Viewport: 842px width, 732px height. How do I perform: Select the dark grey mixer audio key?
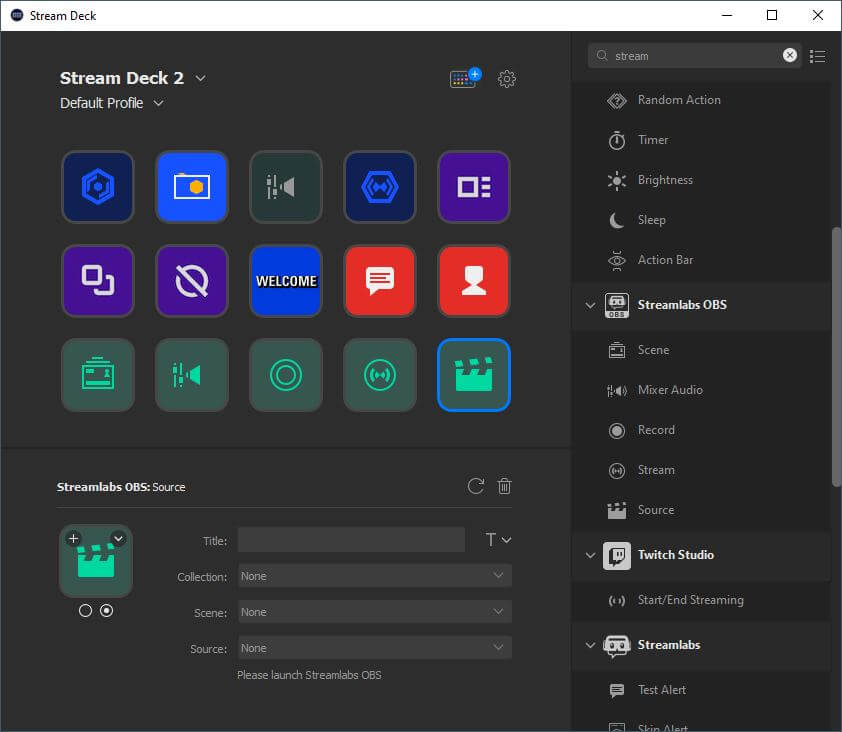point(286,187)
